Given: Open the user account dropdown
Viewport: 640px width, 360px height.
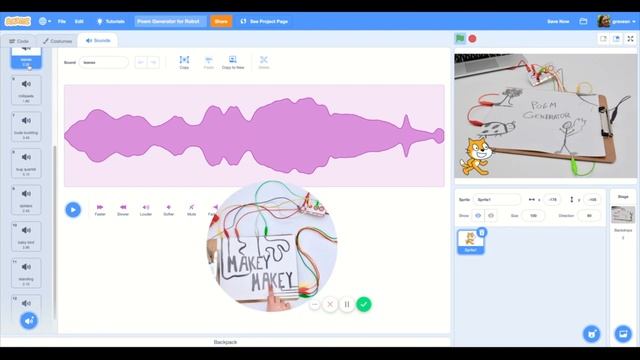Looking at the screenshot, I should (616, 21).
